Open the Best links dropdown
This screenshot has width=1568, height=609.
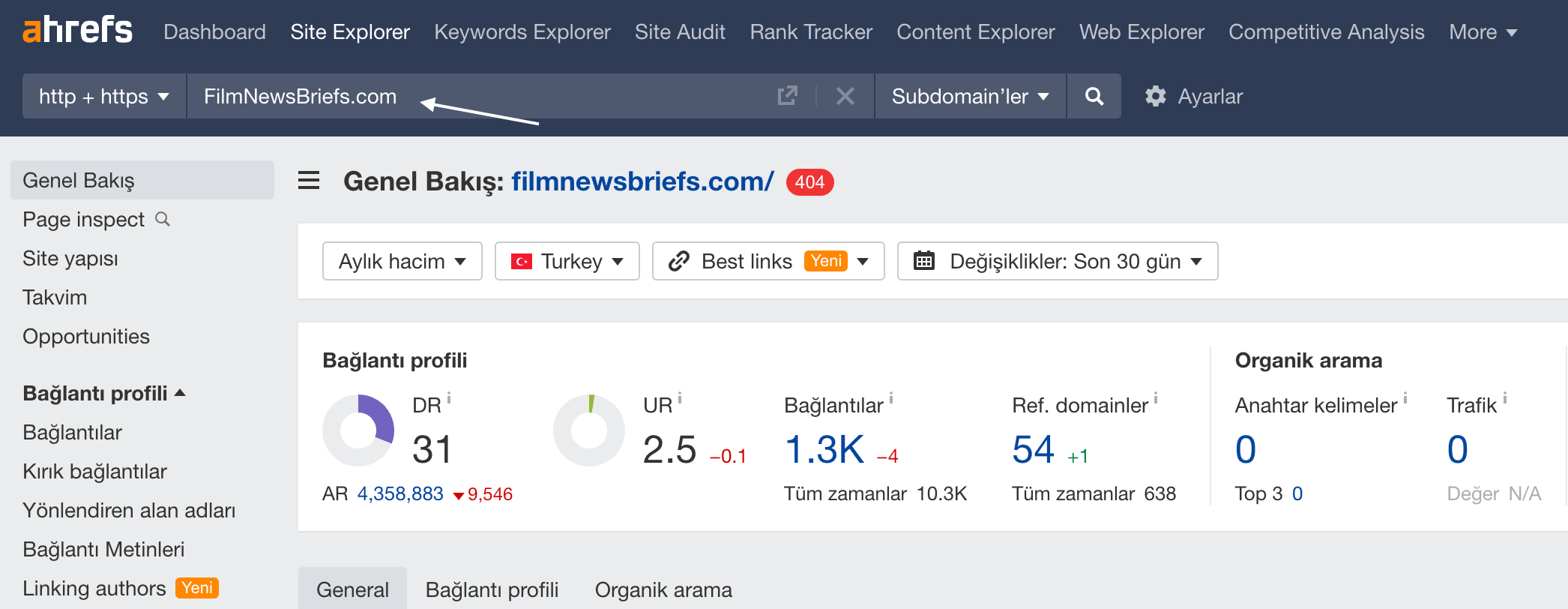pyautogui.click(x=768, y=261)
